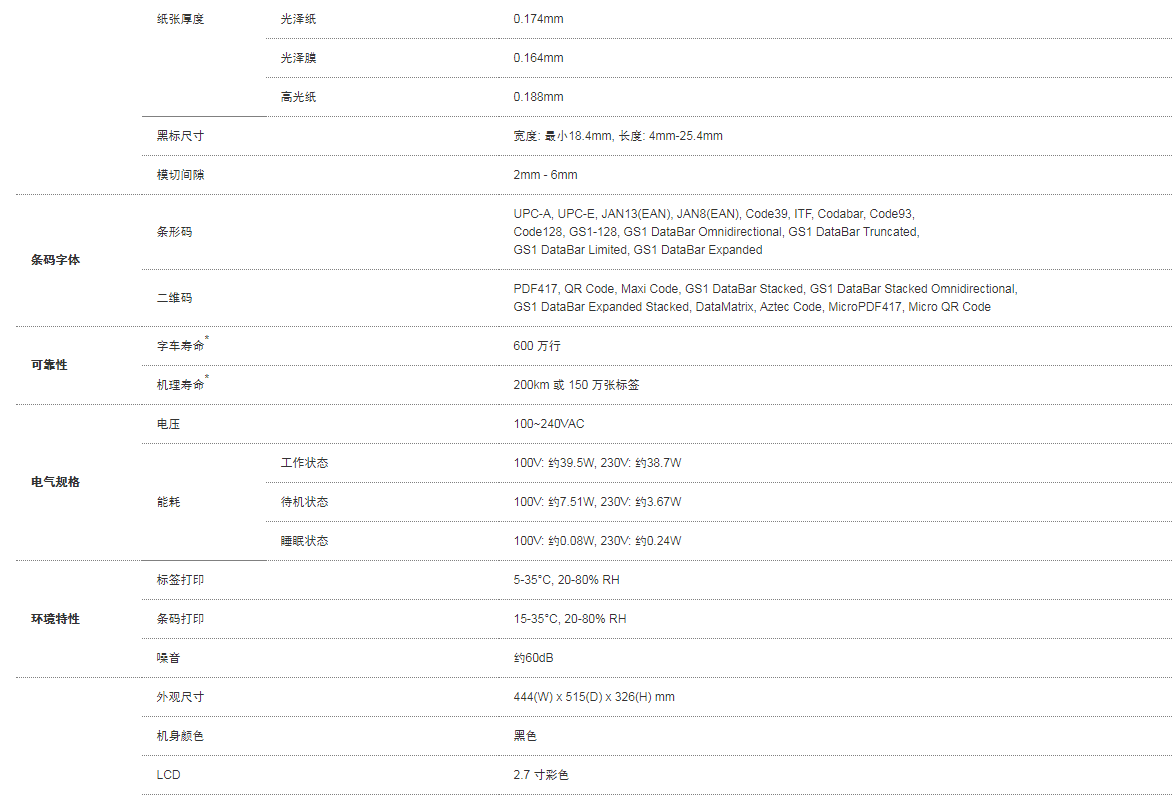Select the 可靠性 category label
1172x796 pixels.
point(49,365)
